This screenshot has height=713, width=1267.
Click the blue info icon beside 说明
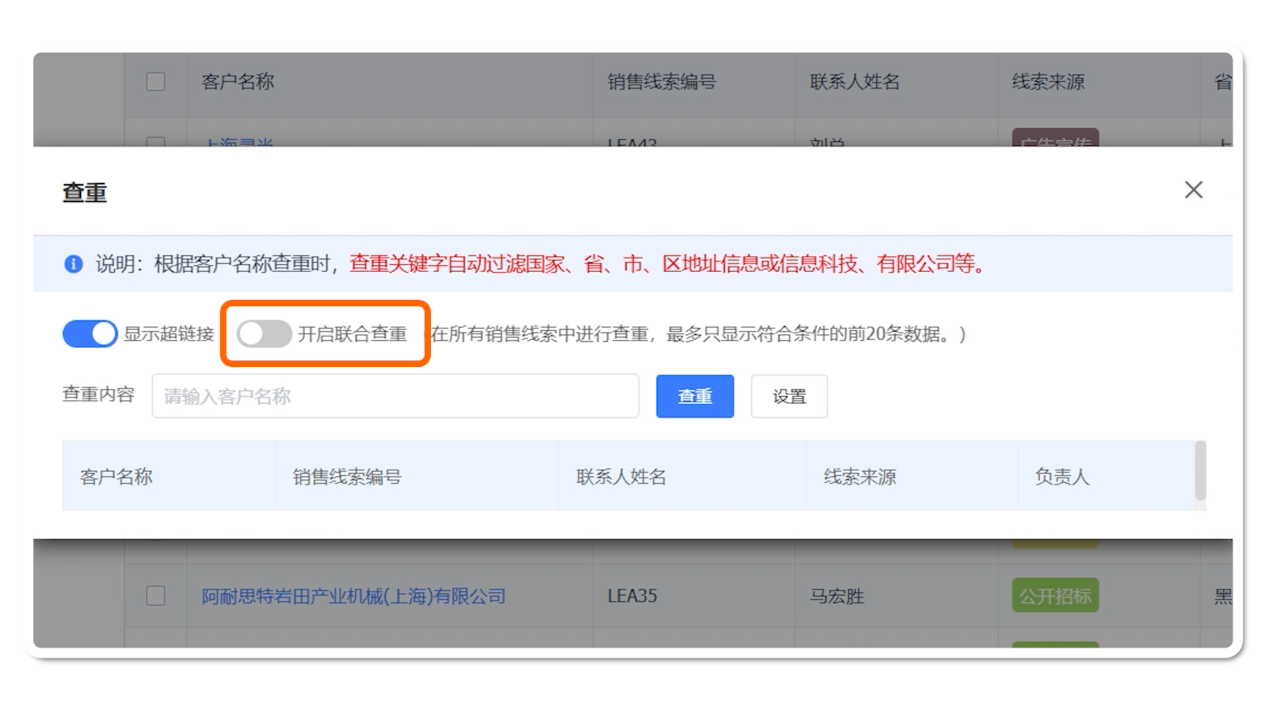pos(73,264)
